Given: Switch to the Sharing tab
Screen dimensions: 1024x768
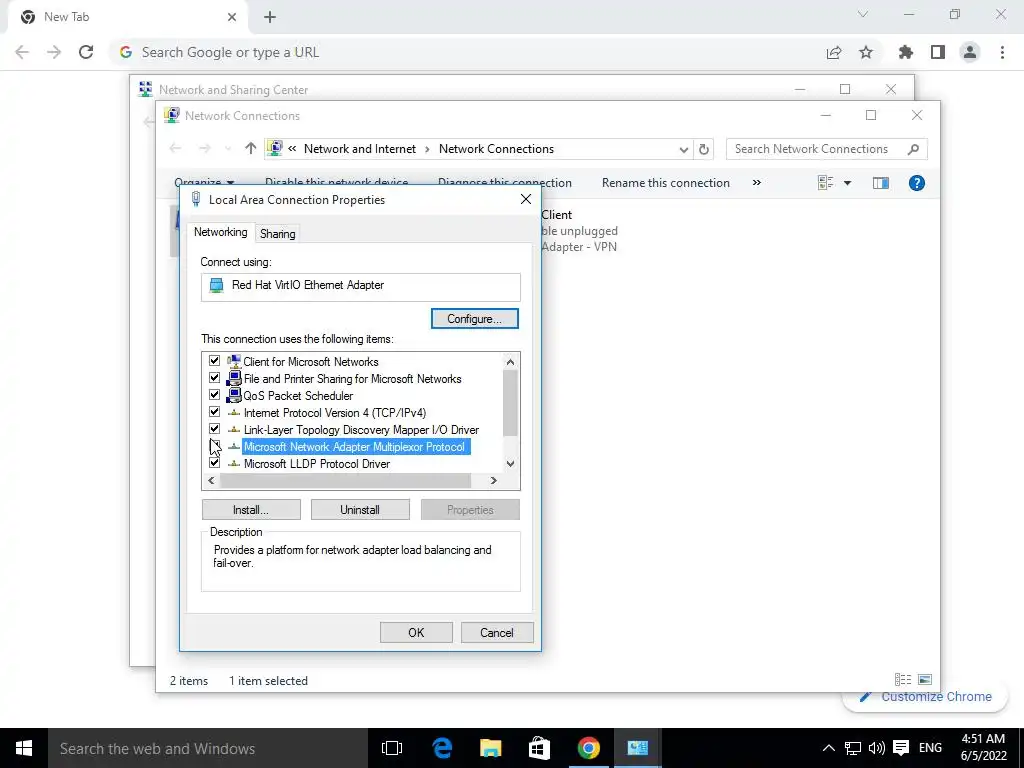Looking at the screenshot, I should point(278,234).
